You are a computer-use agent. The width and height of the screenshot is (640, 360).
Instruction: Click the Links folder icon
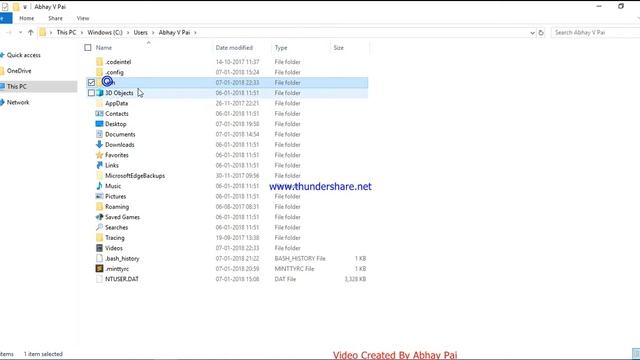point(99,165)
